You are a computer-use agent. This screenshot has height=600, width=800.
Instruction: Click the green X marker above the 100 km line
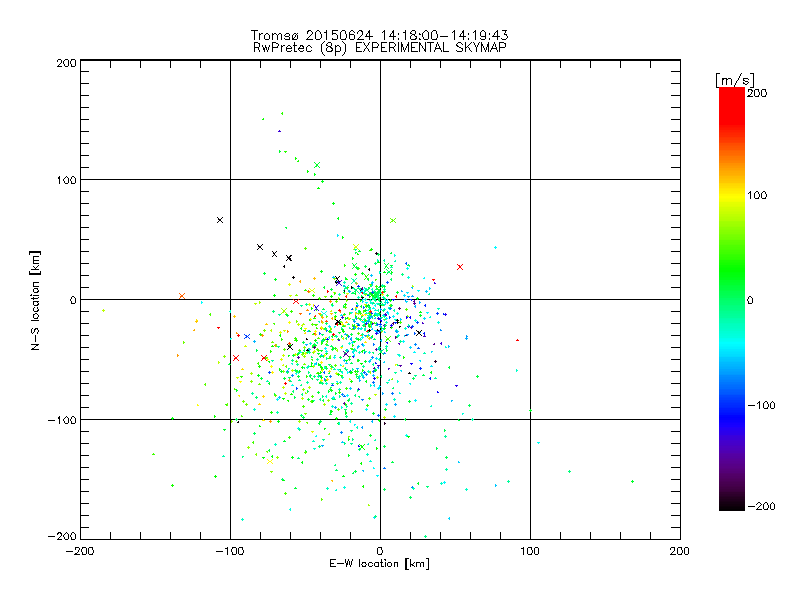click(317, 165)
